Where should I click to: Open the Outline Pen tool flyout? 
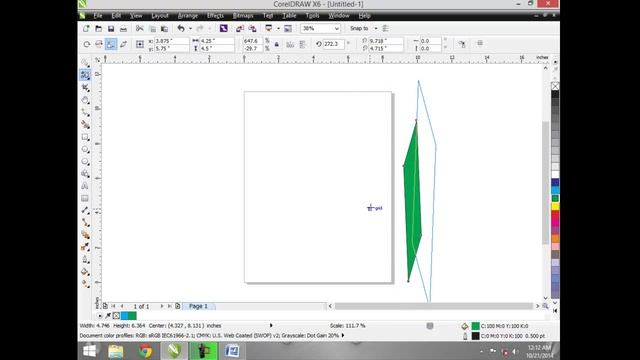[85, 260]
